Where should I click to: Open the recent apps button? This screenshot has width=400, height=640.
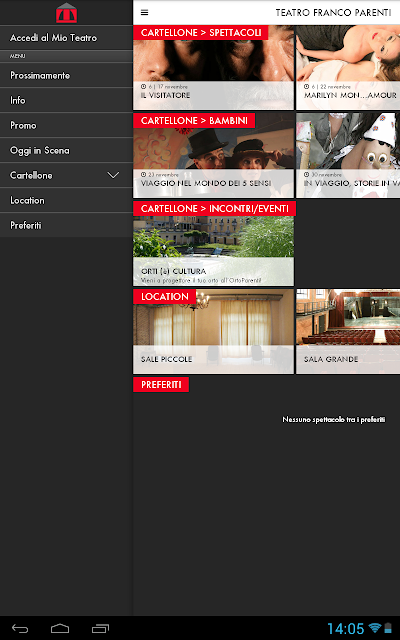(x=100, y=629)
